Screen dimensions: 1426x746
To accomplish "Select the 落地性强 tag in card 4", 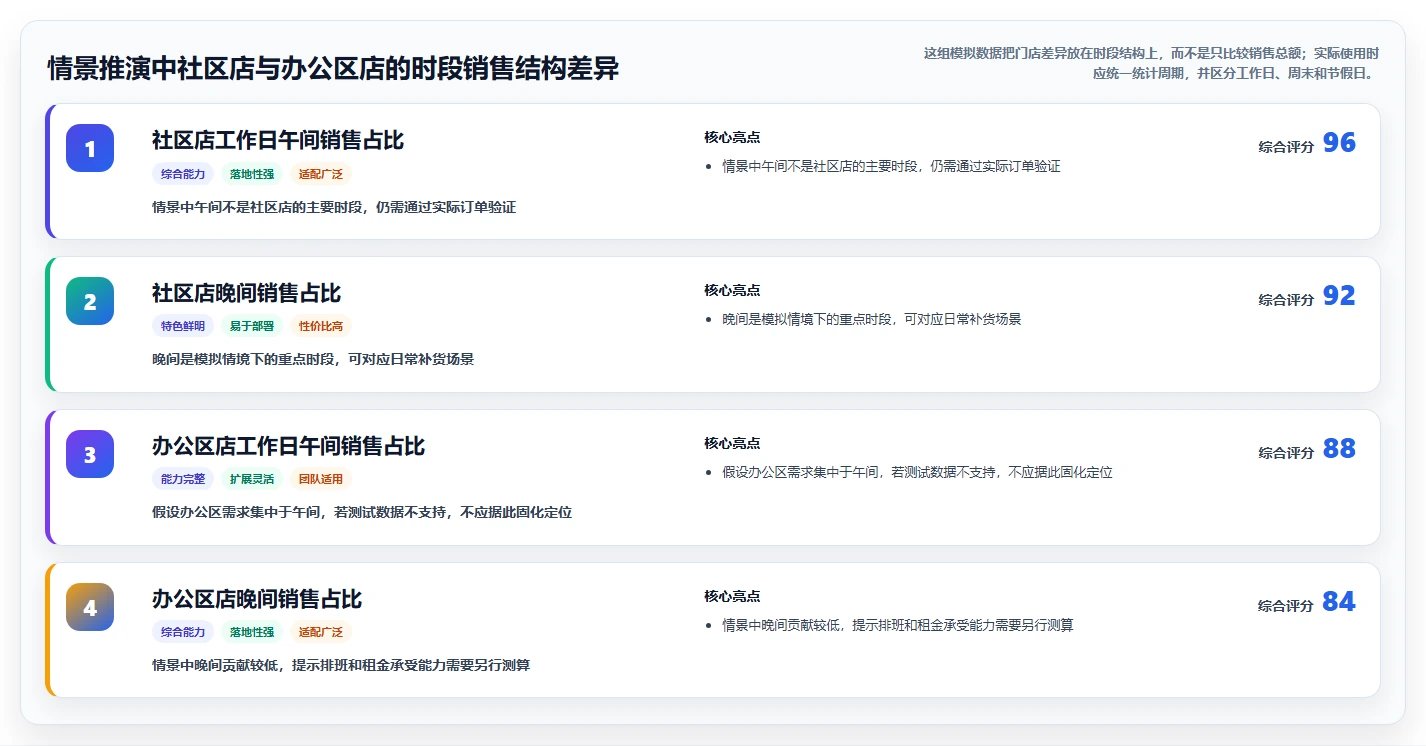I will [252, 632].
